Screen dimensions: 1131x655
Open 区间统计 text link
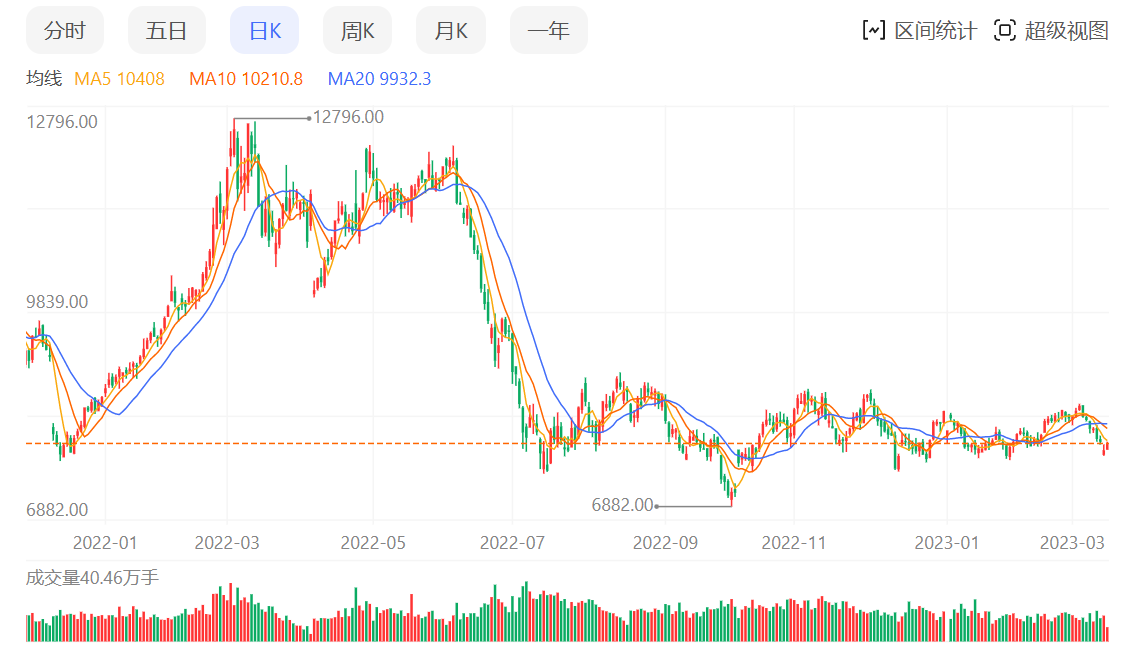click(x=935, y=30)
